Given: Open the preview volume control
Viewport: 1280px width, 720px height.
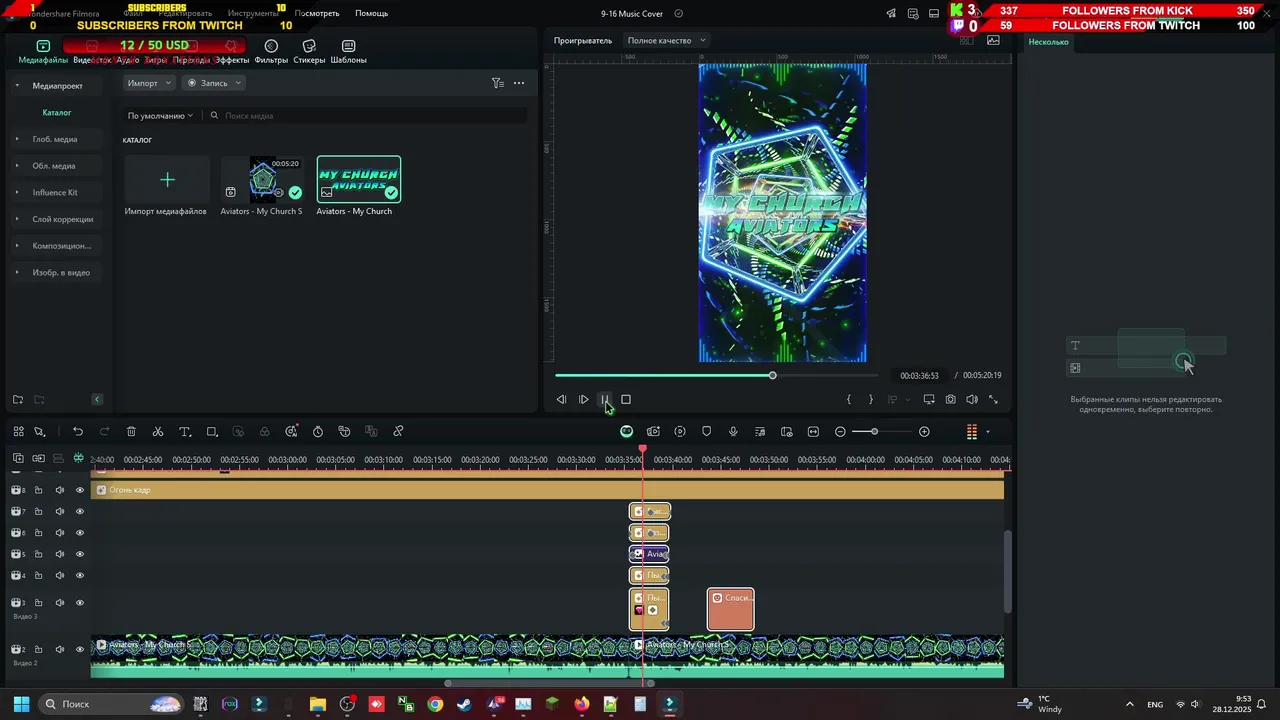Looking at the screenshot, I should pyautogui.click(x=972, y=400).
